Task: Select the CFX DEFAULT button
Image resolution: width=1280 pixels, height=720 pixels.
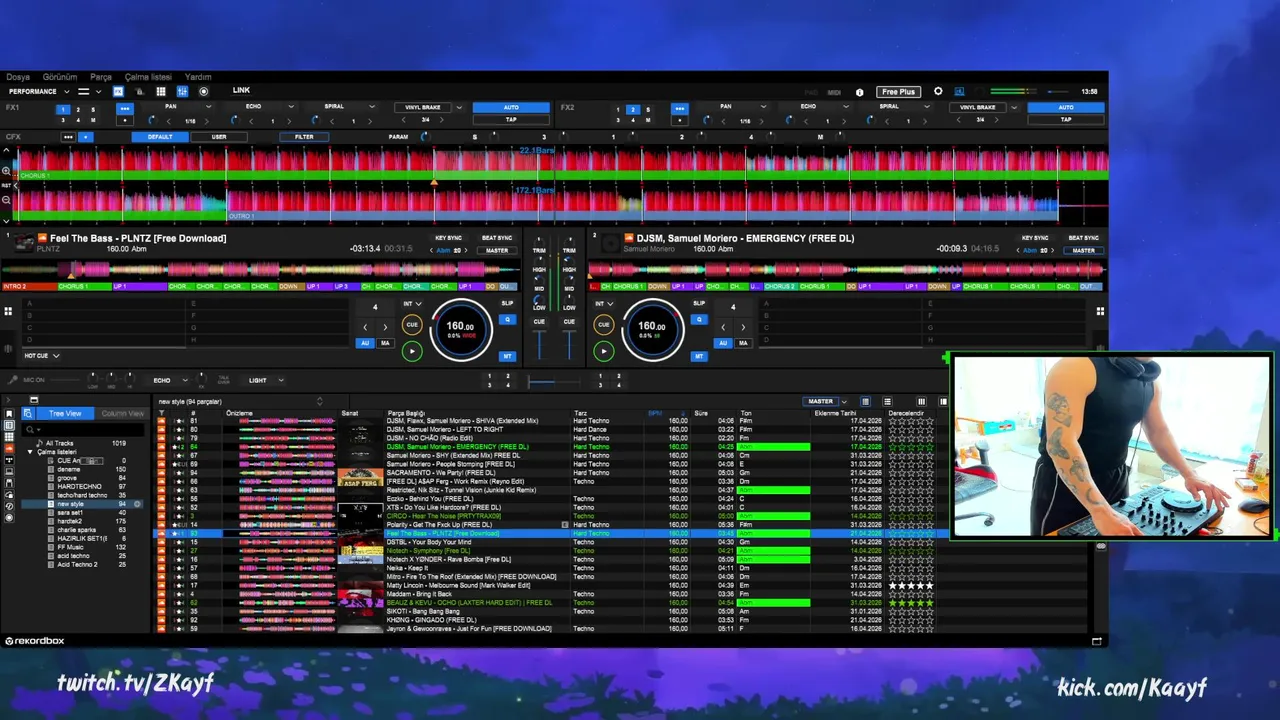Action: point(160,137)
